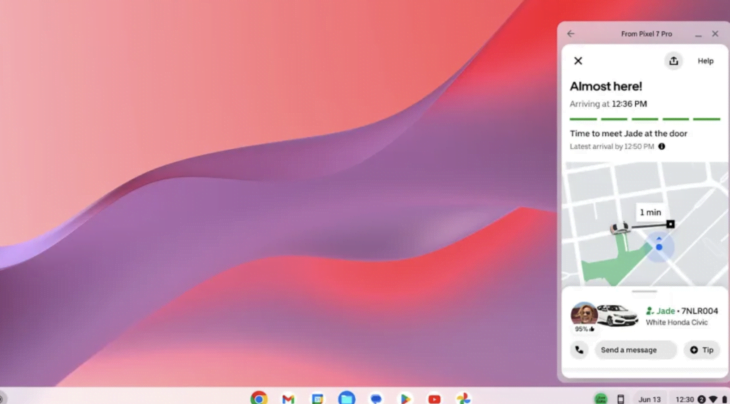The height and width of the screenshot is (404, 730).
Task: Click the 1 min ETA label on map
Action: tap(650, 212)
